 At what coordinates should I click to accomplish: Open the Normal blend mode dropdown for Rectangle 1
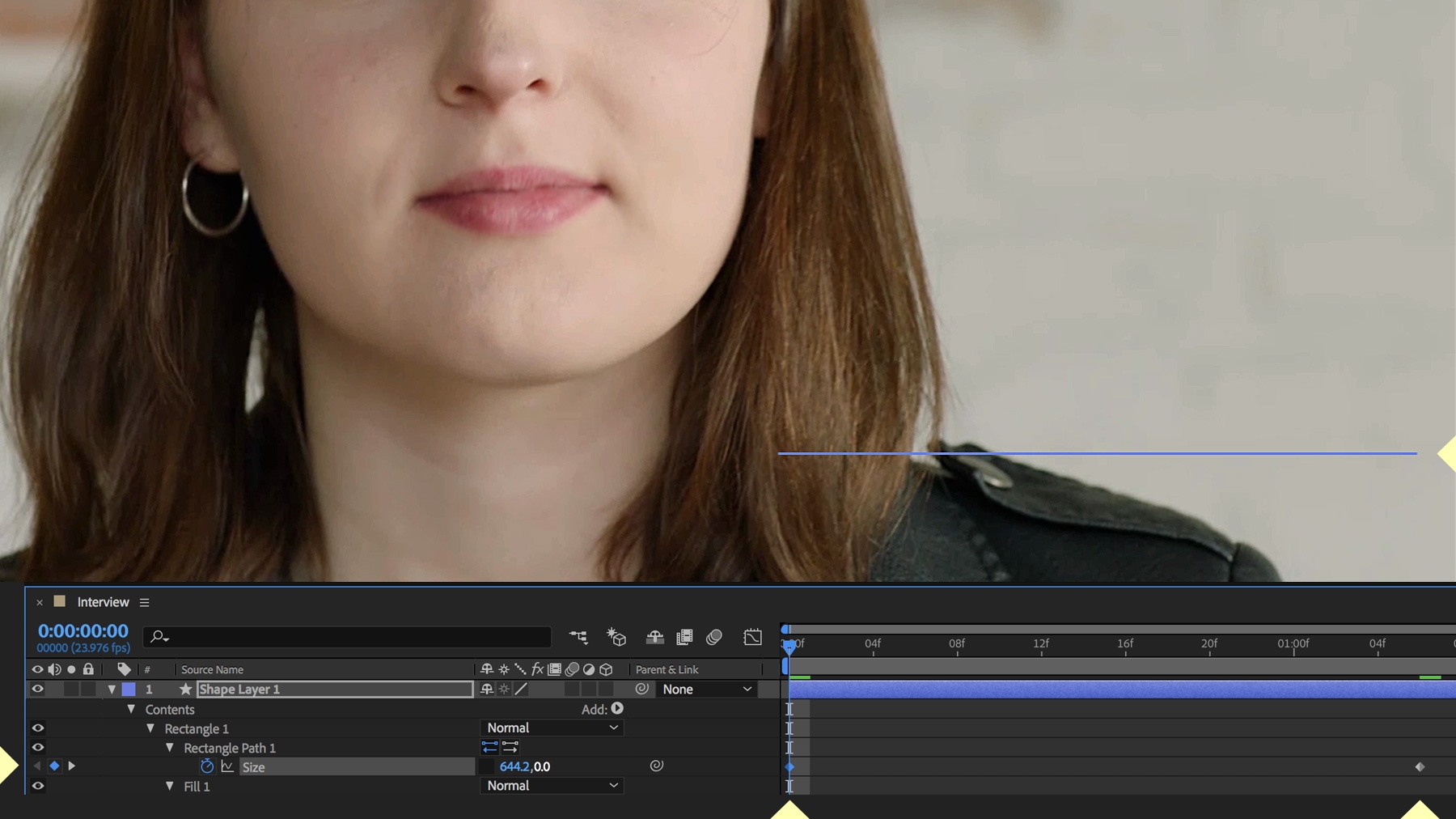(x=552, y=728)
